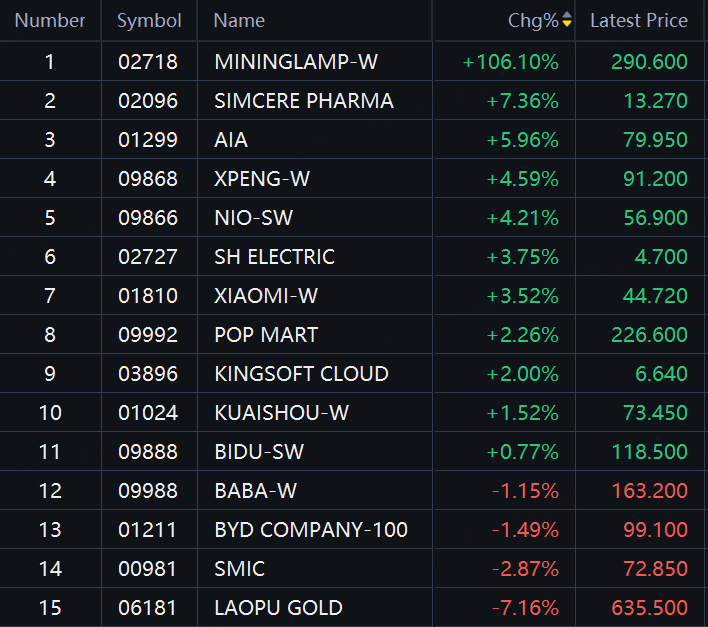
Task: Select stock name KUAISHOU-W
Action: pos(282,413)
